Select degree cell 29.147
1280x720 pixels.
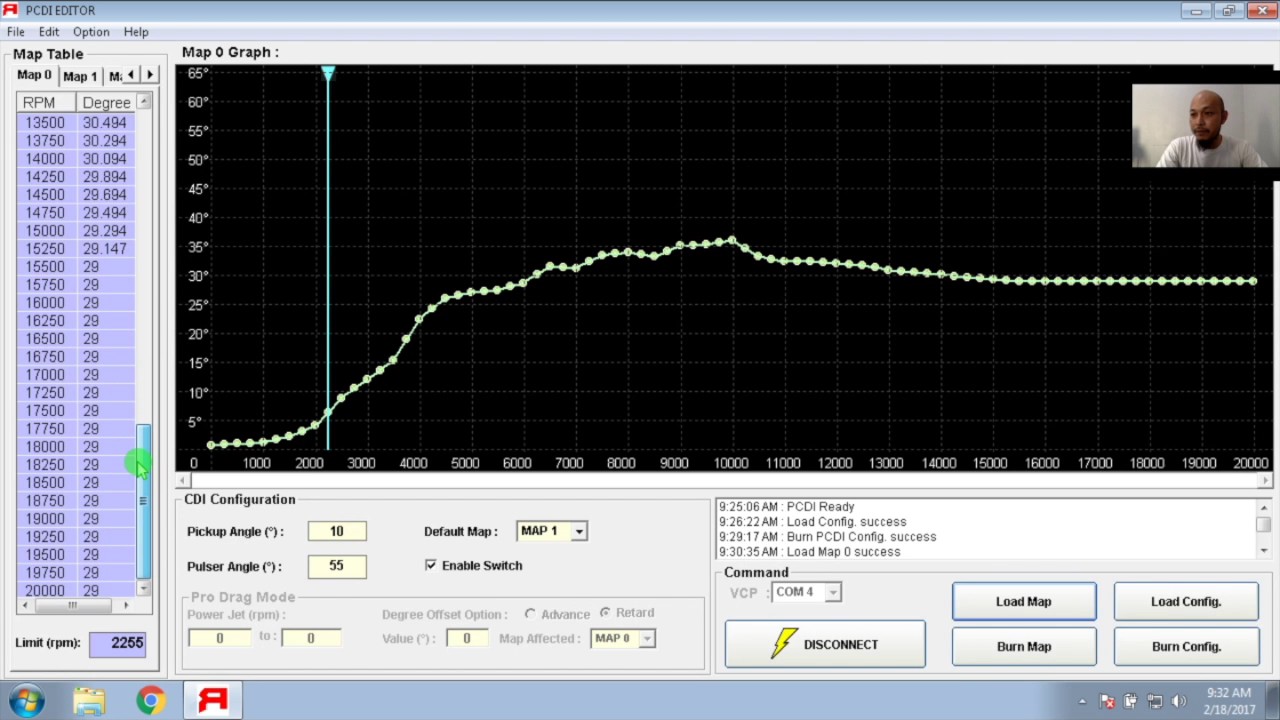(x=105, y=249)
